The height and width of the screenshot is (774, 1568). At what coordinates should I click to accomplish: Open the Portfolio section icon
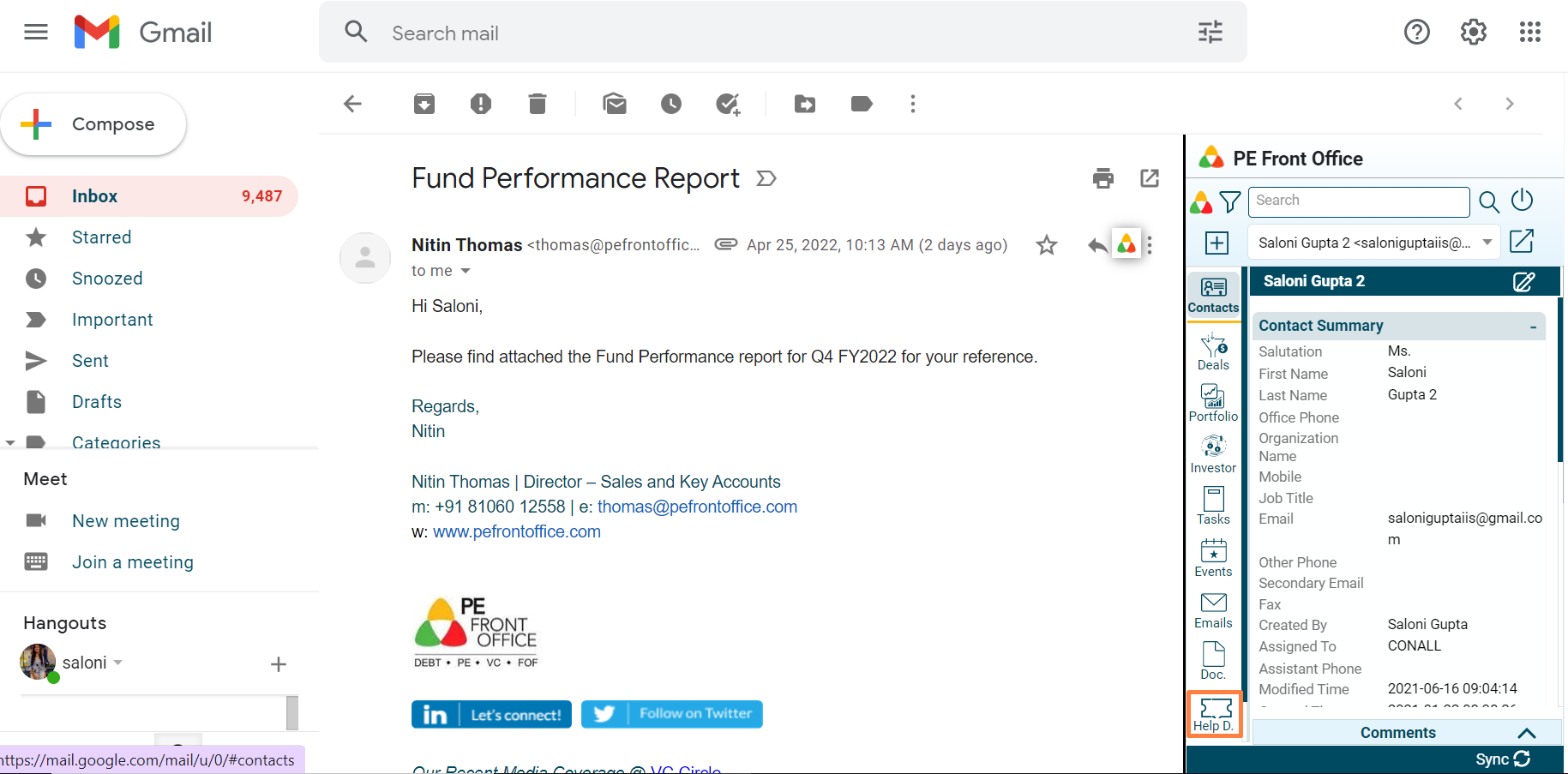(x=1213, y=403)
